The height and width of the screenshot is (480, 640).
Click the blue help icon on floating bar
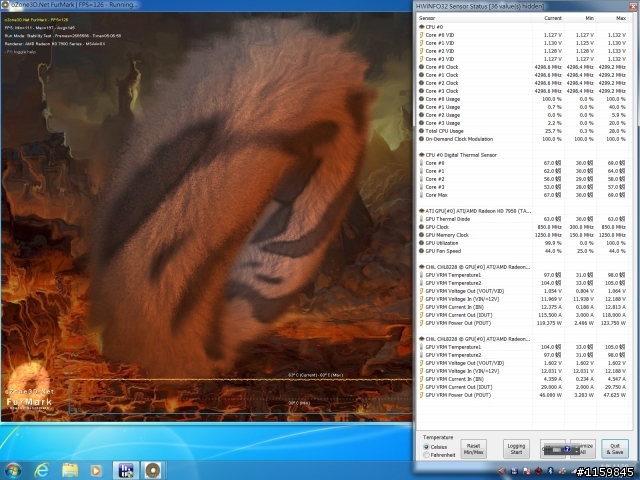567,449
